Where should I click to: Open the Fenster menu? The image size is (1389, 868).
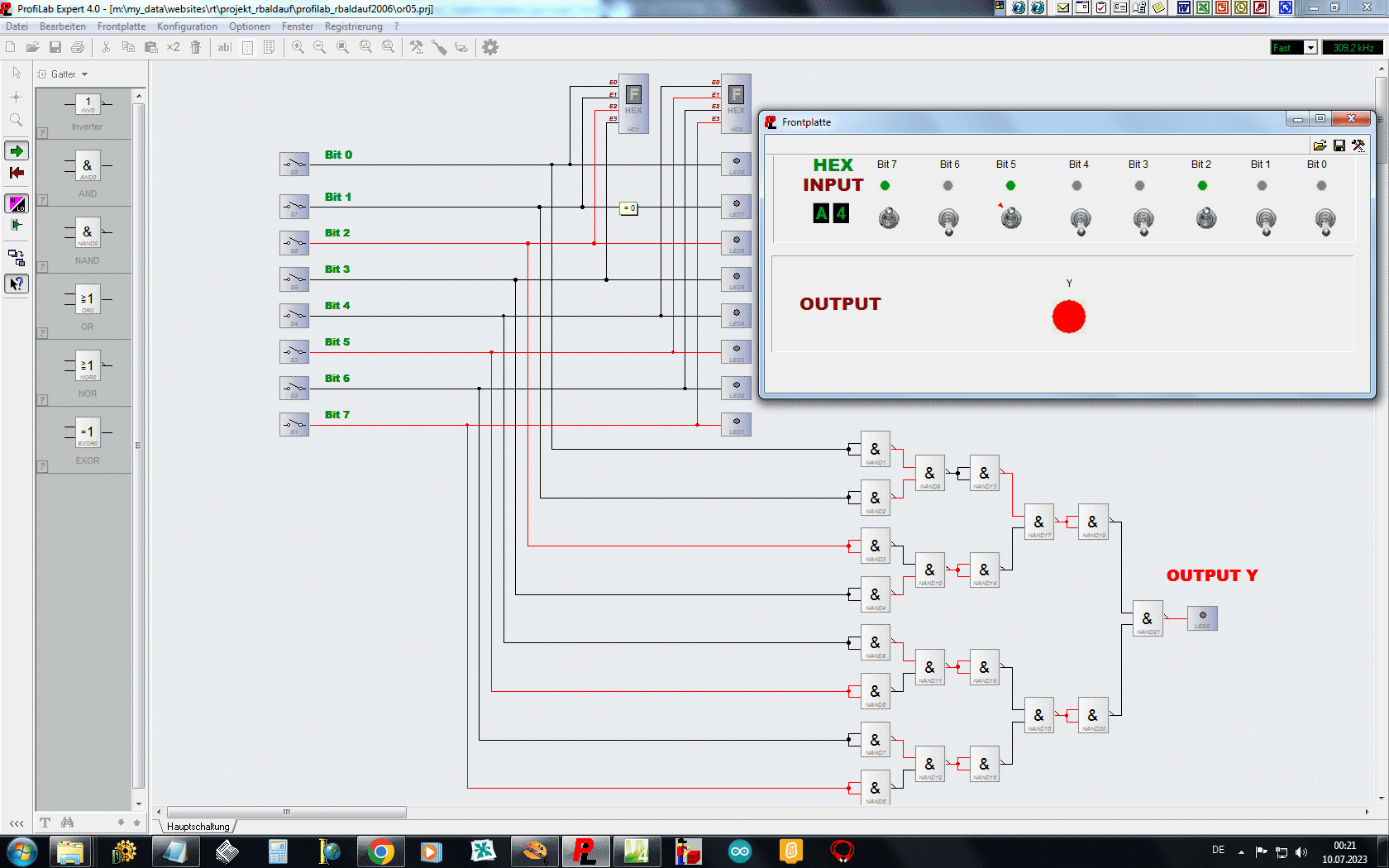(x=298, y=26)
